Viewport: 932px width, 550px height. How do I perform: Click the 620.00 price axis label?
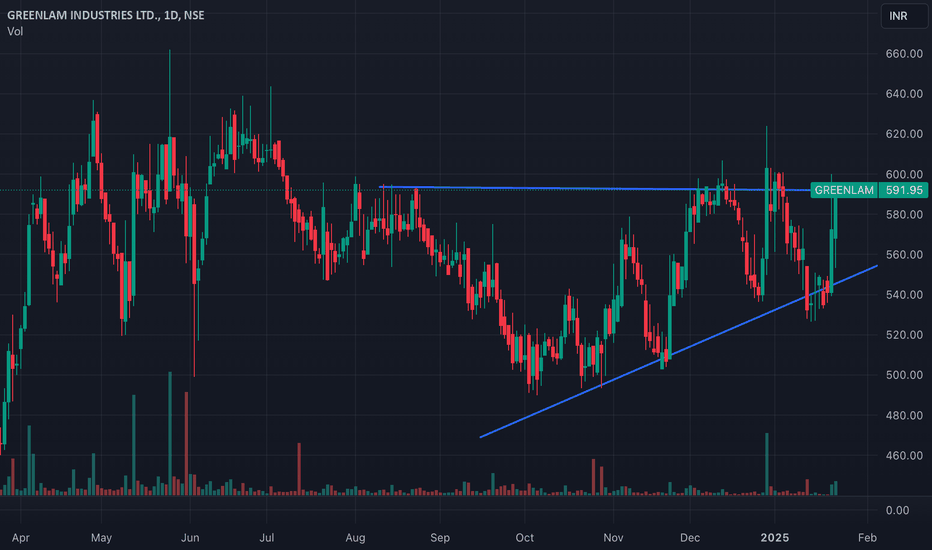[x=903, y=134]
